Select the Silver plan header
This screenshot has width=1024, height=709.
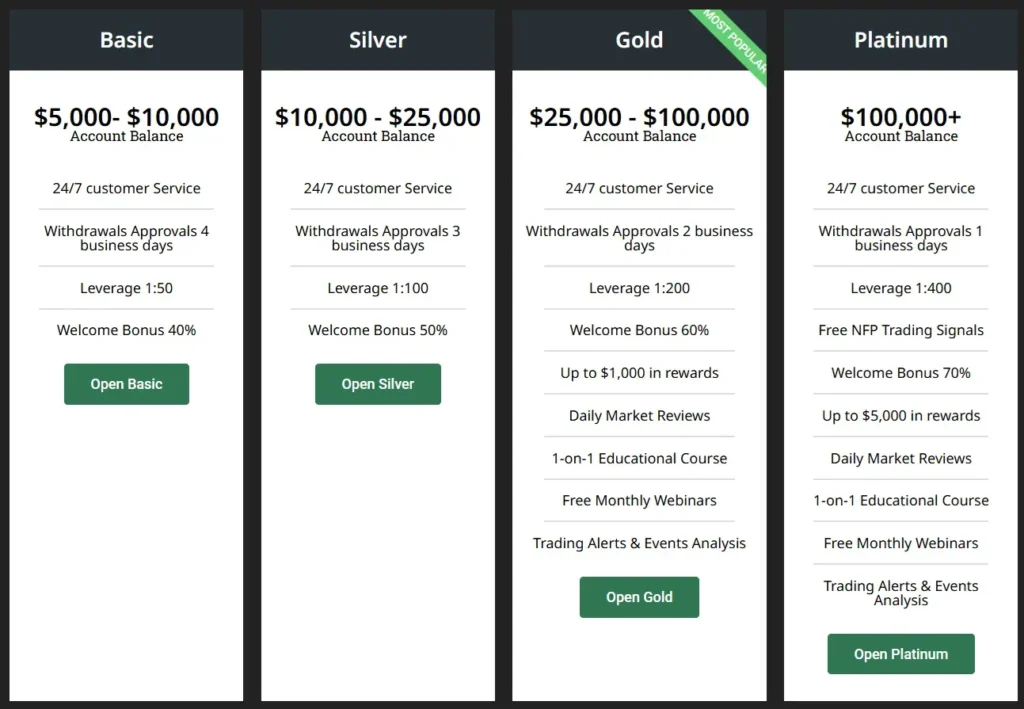point(377,40)
